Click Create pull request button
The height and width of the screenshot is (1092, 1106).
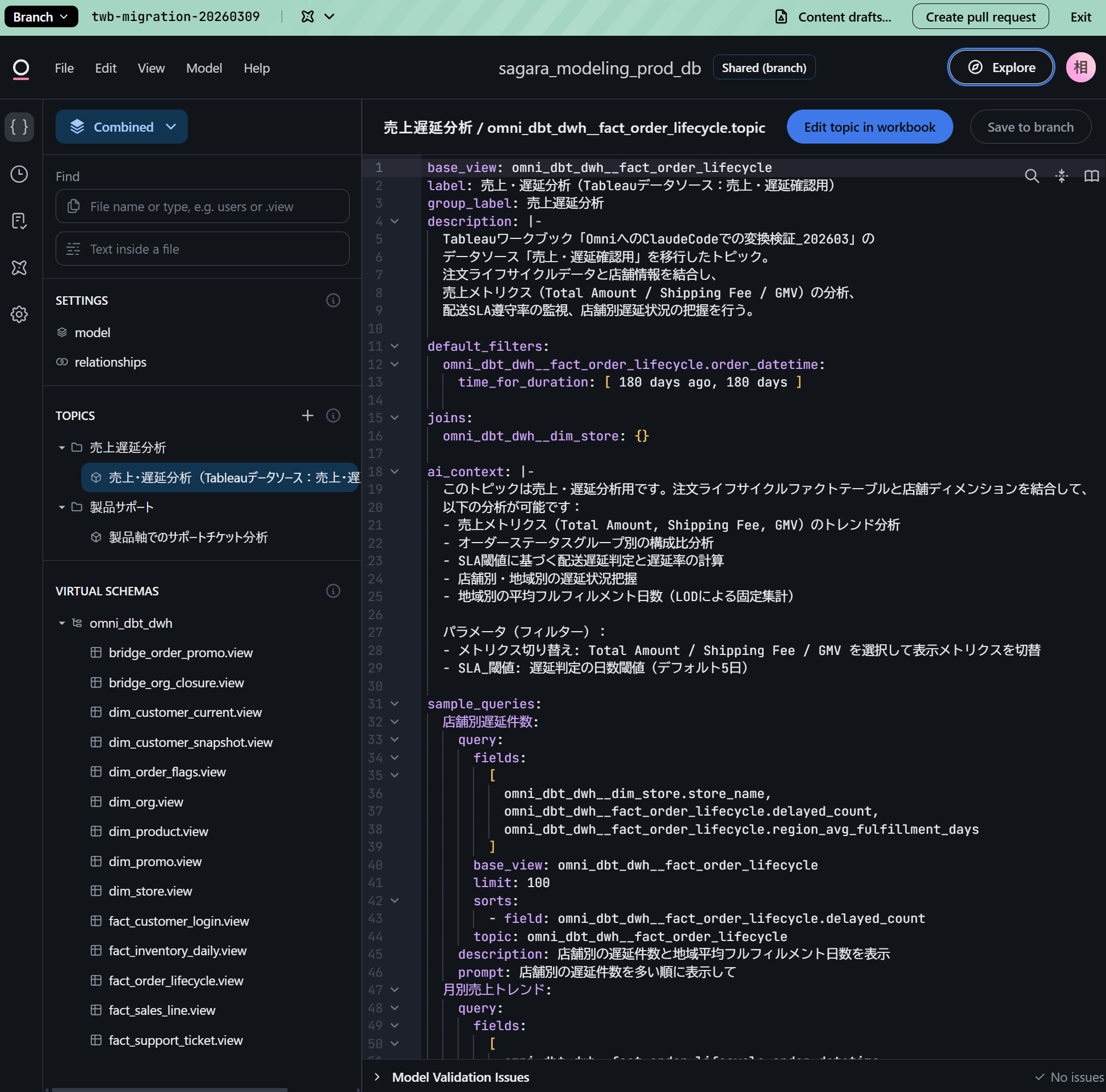(980, 16)
